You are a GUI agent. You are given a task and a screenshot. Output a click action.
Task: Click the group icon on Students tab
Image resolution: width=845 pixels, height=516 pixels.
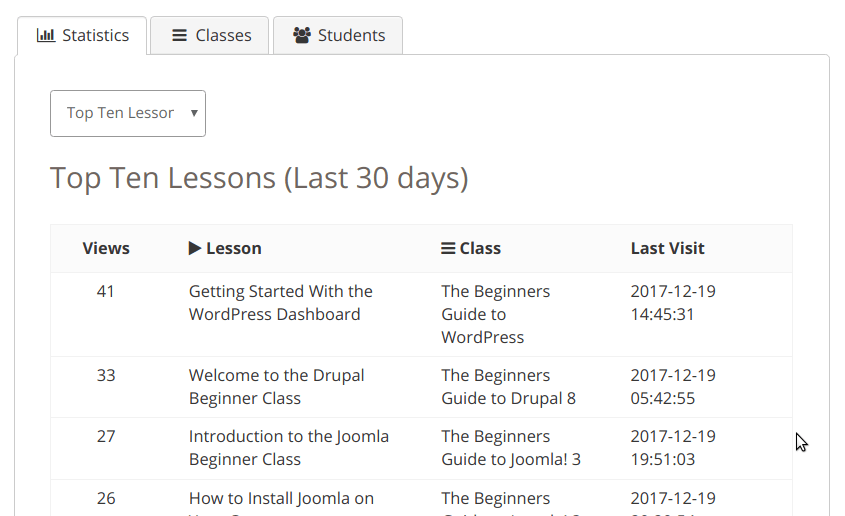pyautogui.click(x=302, y=35)
